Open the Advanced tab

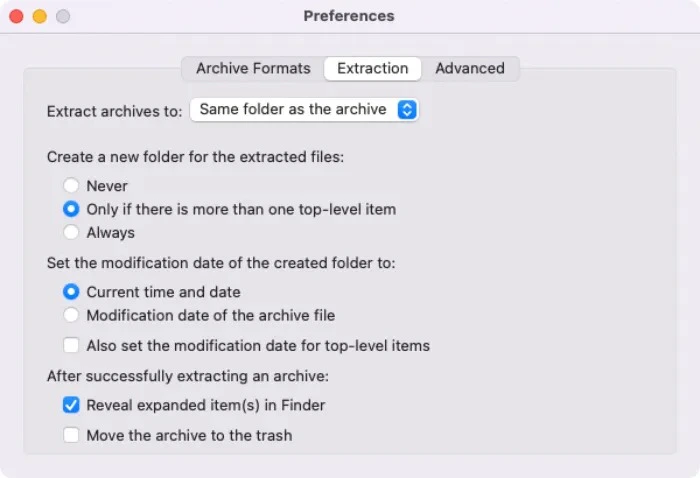coord(470,69)
